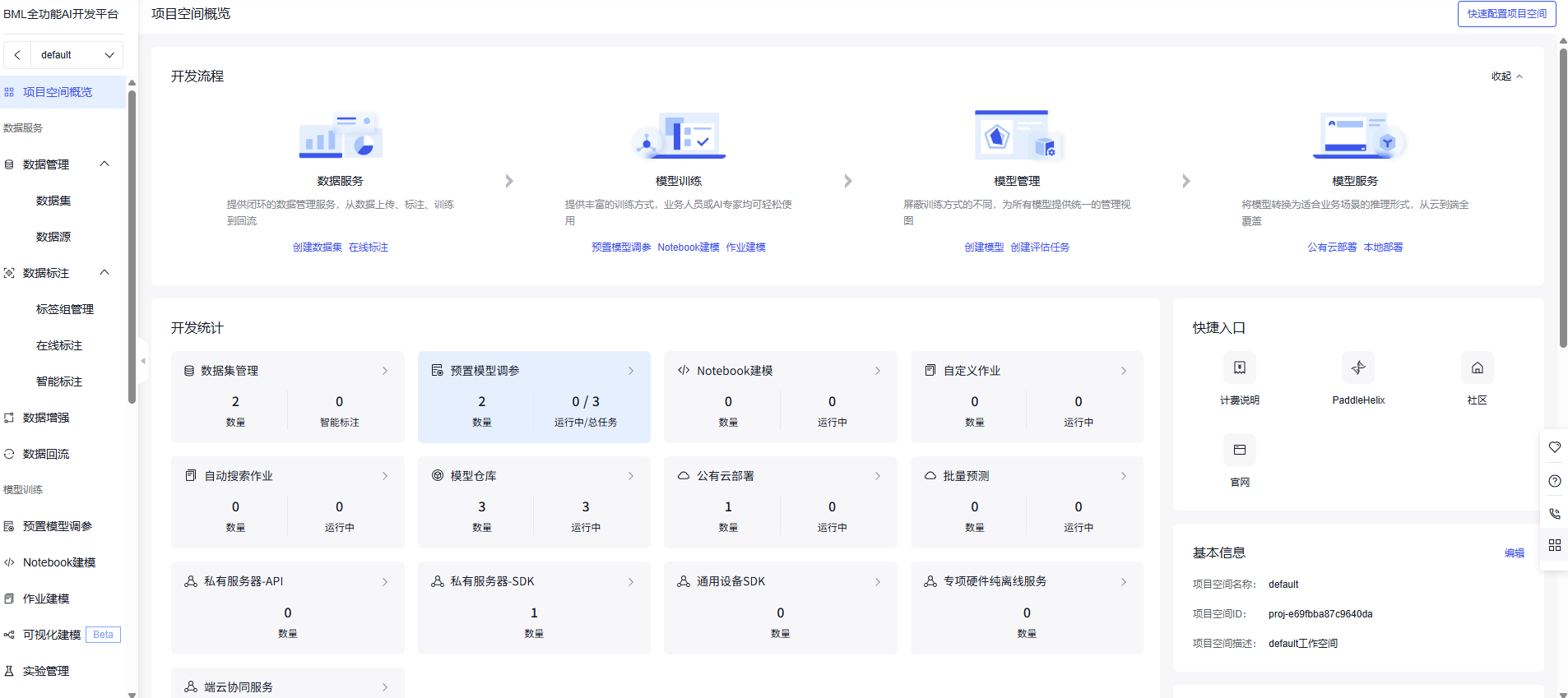
Task: Click the 模型管理 workflow illustration
Action: (1018, 135)
